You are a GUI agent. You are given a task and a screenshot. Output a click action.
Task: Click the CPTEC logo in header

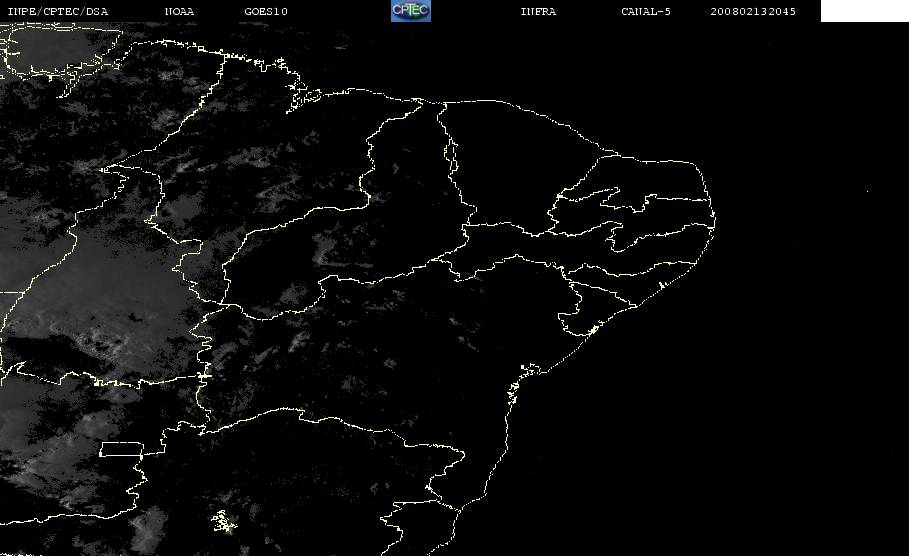click(410, 11)
